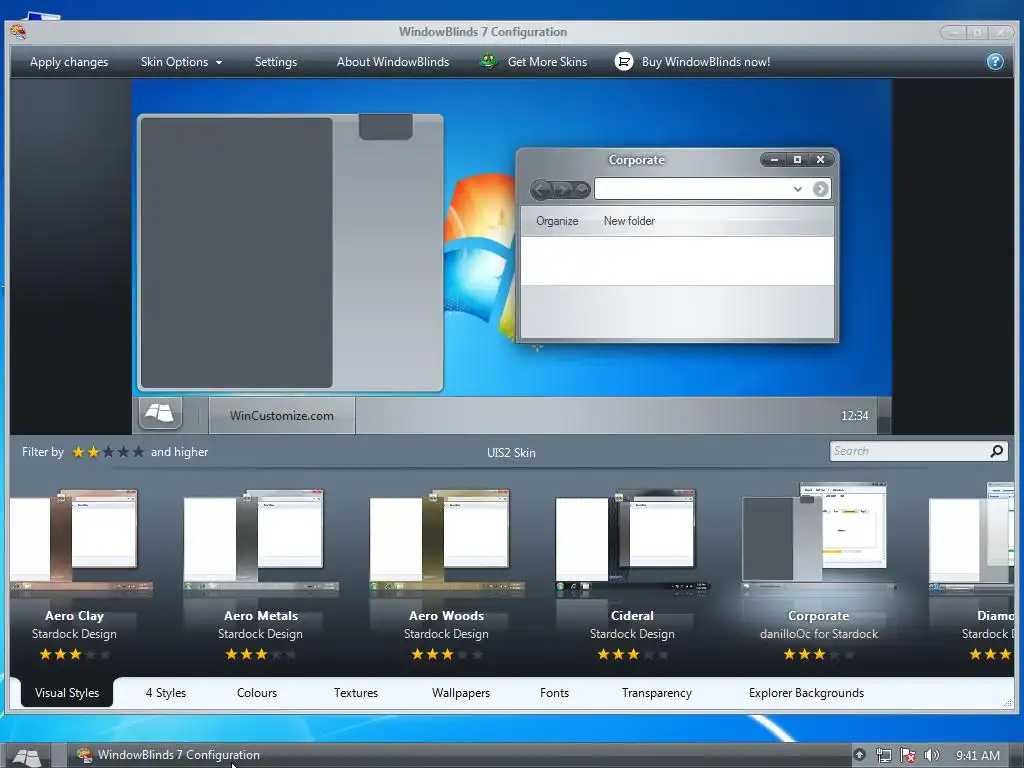Viewport: 1024px width, 768px height.
Task: Open the Colours tab
Action: (x=257, y=693)
